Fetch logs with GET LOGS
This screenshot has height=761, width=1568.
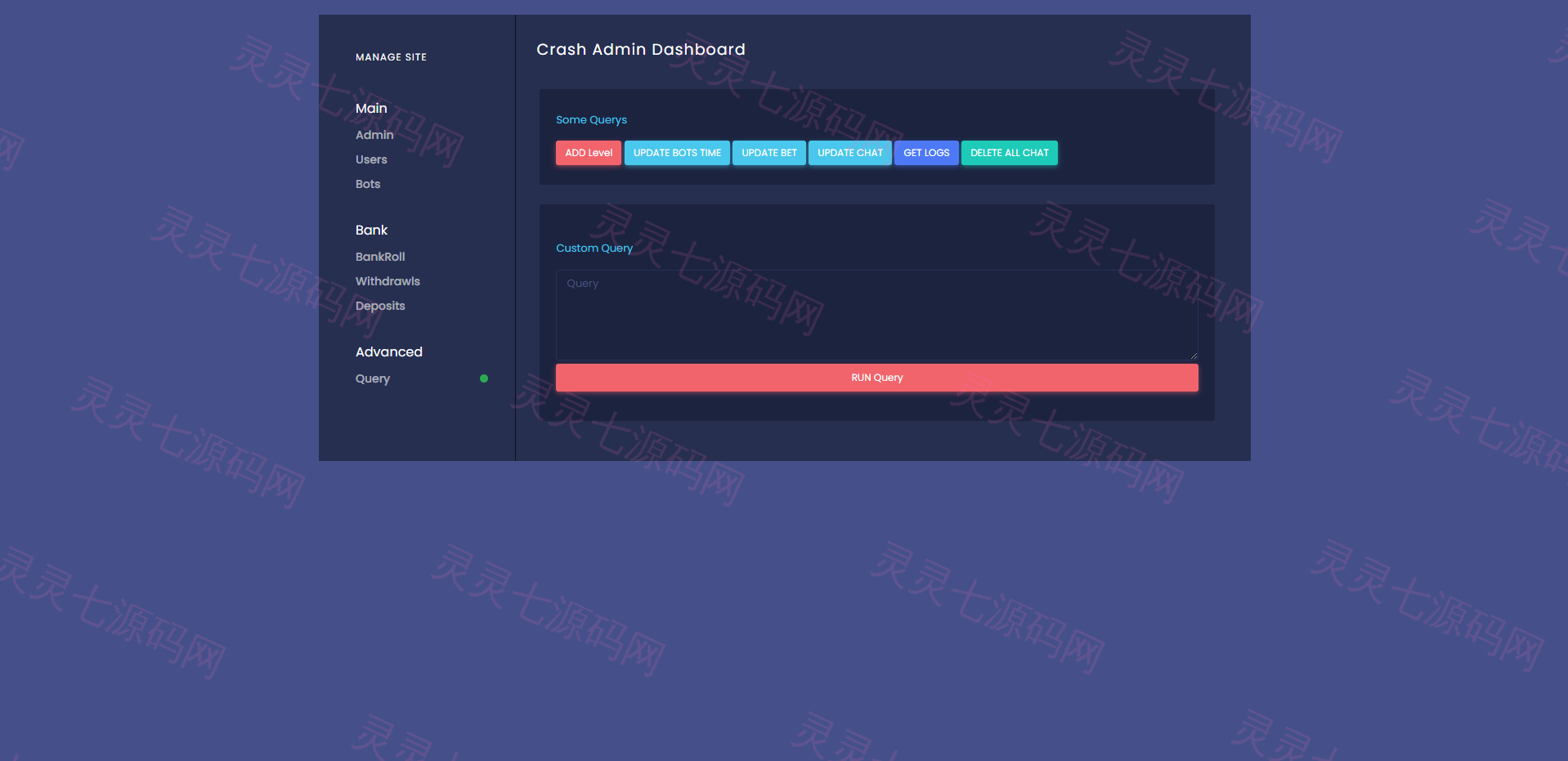926,153
